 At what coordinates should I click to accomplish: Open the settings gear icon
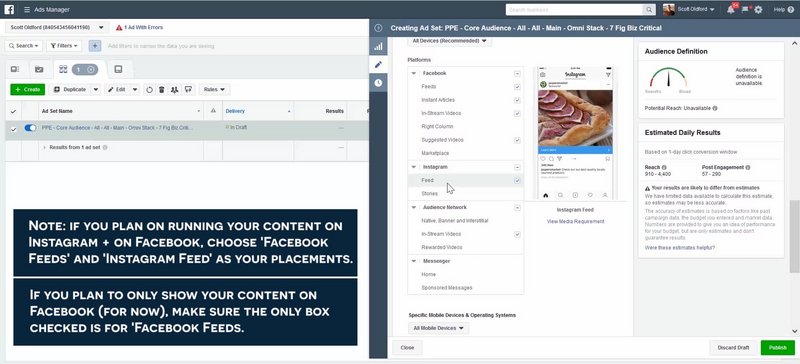point(758,10)
